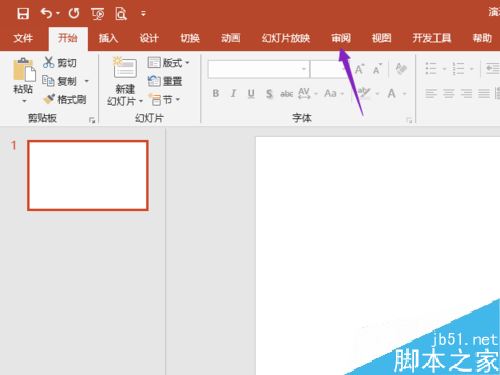Click the 重置 reset slide button
Image resolution: width=500 pixels, height=375 pixels.
(165, 81)
